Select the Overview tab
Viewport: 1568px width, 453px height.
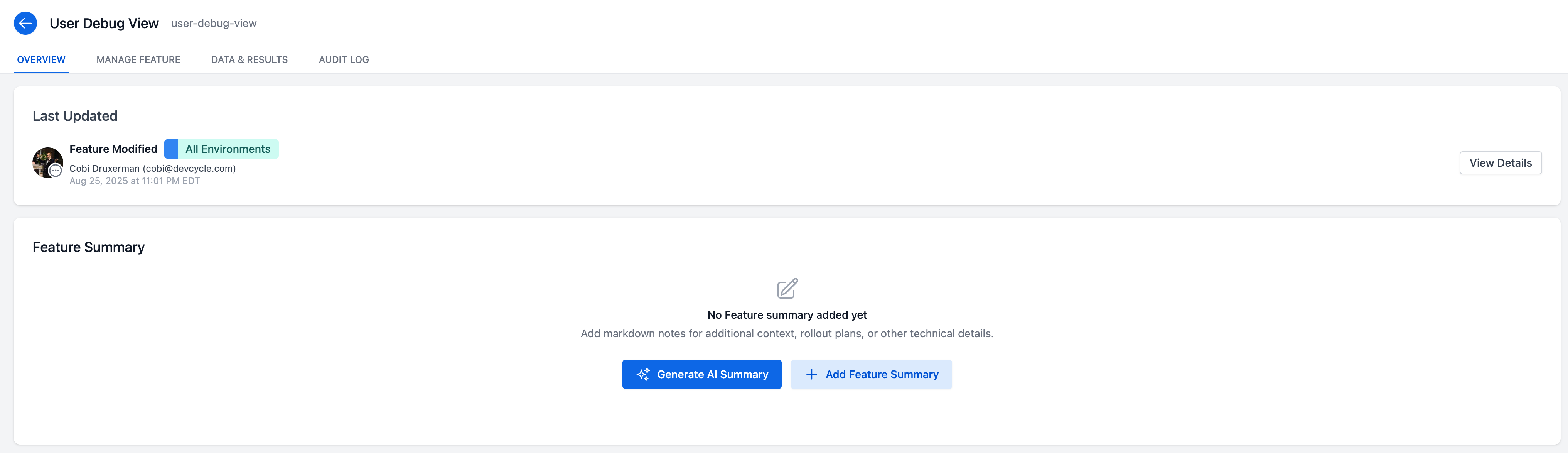pos(41,60)
